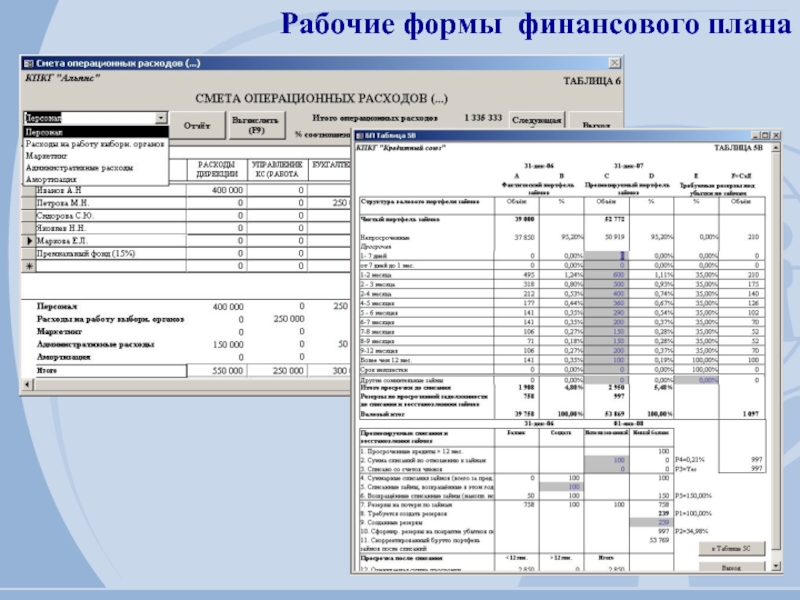The height and width of the screenshot is (600, 800).
Task: Click down arrow of Таблица 5B scrollbar
Action: point(776,566)
